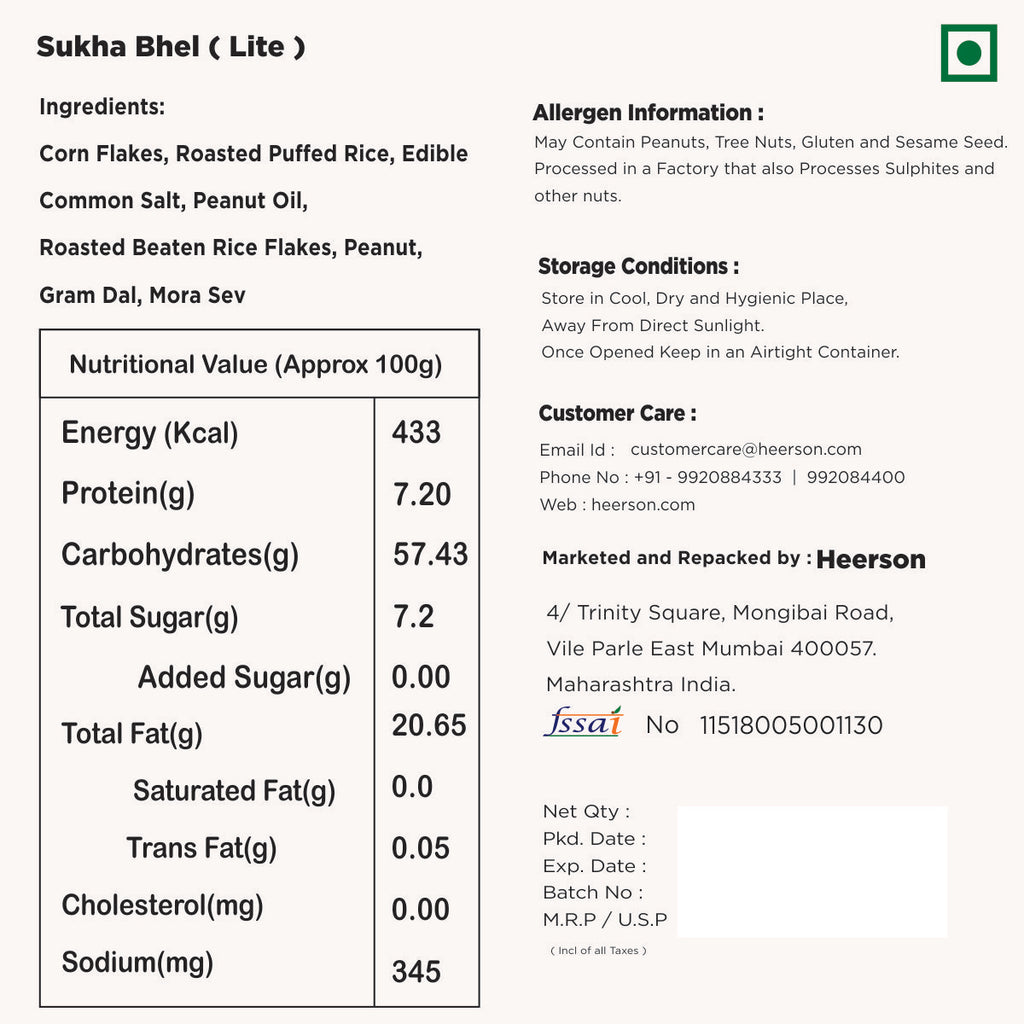
Task: Click the Allergen Information heading
Action: pyautogui.click(x=648, y=113)
